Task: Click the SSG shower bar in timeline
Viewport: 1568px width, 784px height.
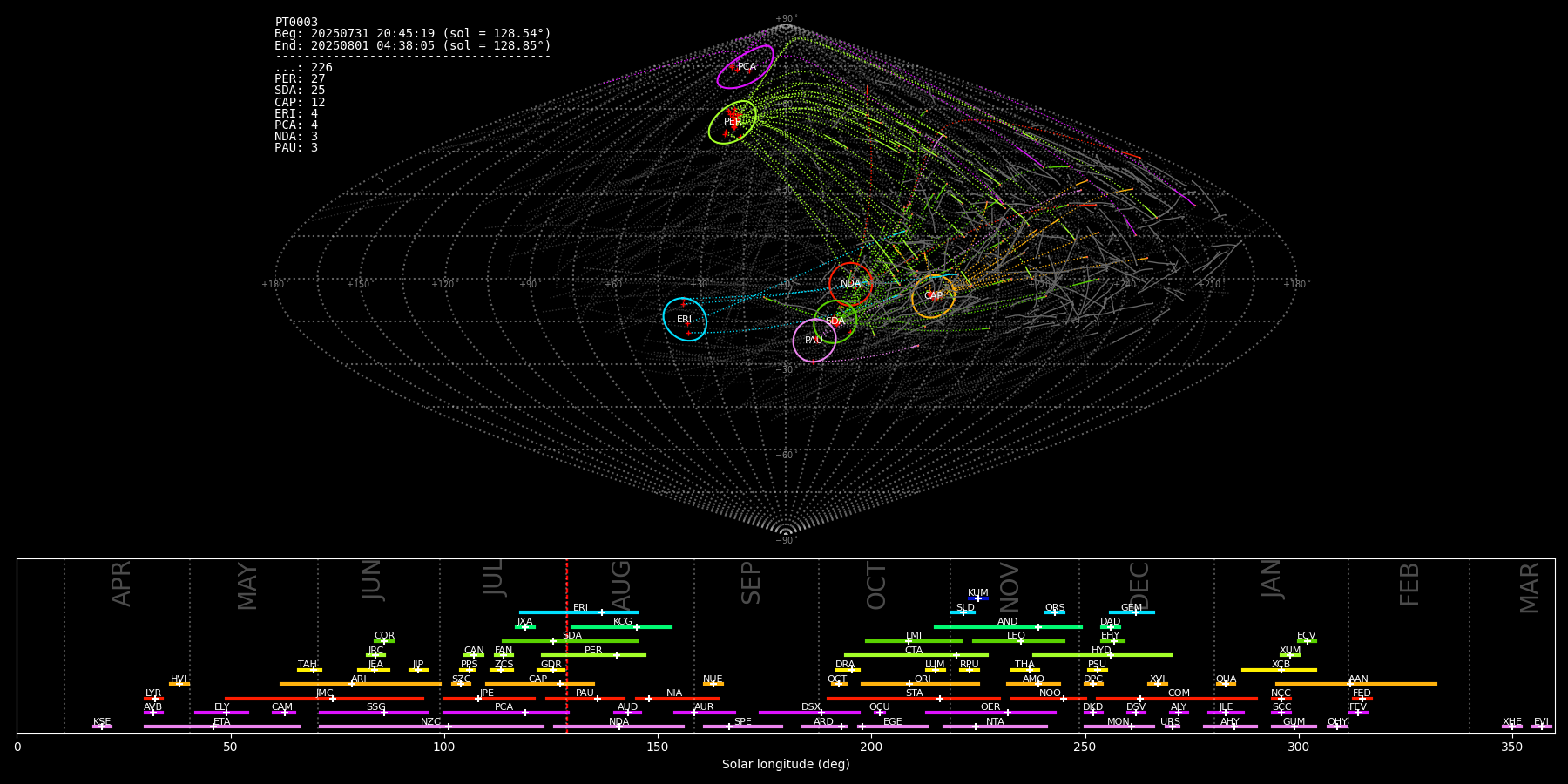Action: coord(374,713)
